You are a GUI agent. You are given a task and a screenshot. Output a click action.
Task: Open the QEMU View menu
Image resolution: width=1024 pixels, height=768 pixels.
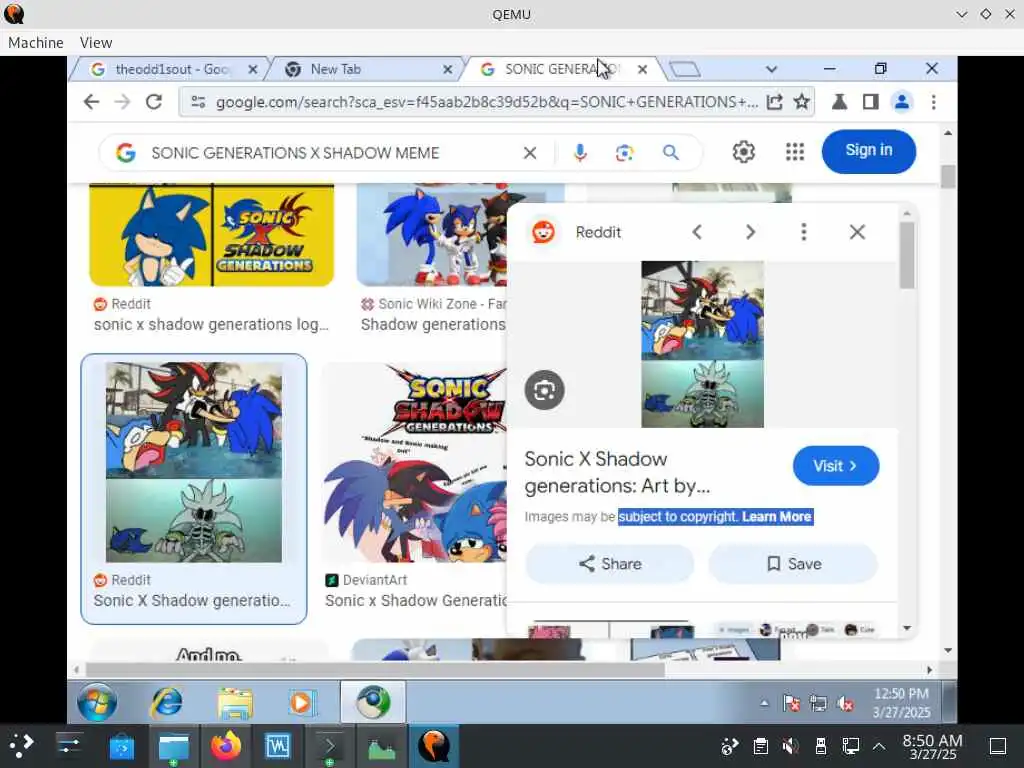click(x=96, y=42)
